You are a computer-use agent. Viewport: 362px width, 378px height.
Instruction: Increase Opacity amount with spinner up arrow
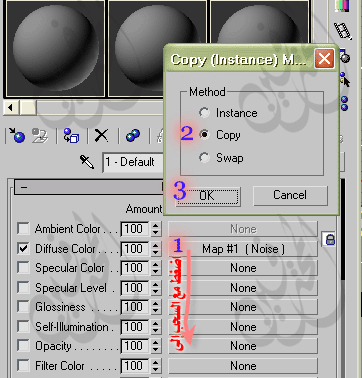(156, 342)
